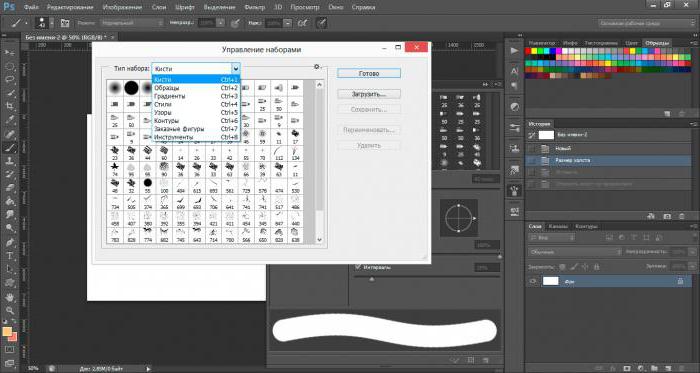This screenshot has height=373, width=700.
Task: Switch to the История panel tab
Action: (539, 124)
